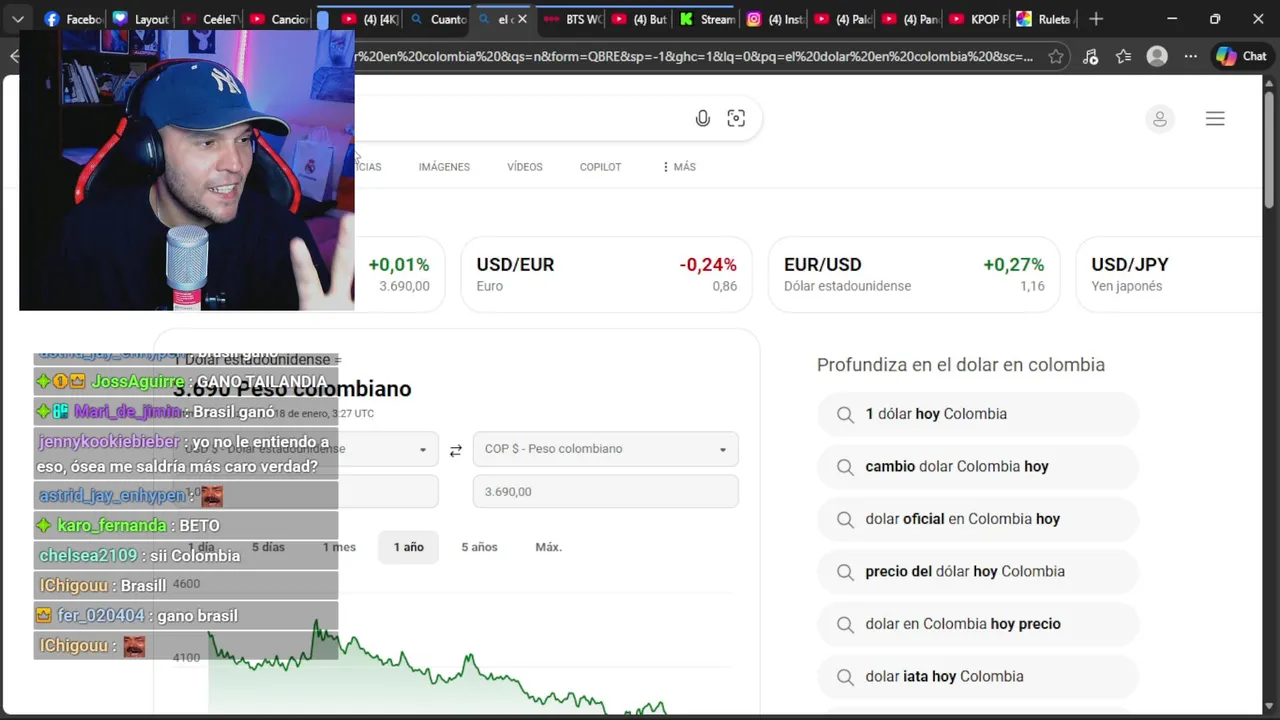Swap currencies with the arrows icon
This screenshot has height=720, width=1280.
(455, 451)
